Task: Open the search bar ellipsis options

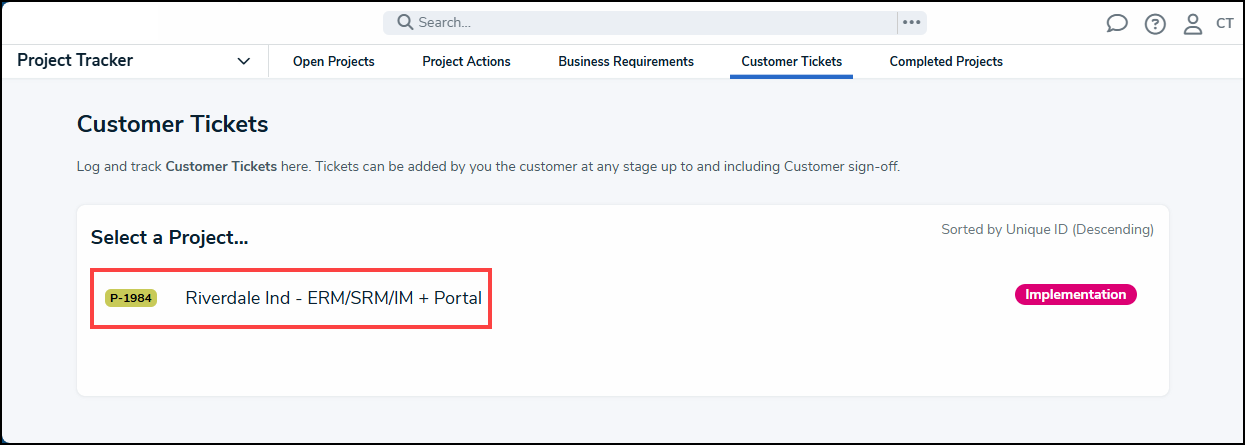Action: pyautogui.click(x=911, y=22)
